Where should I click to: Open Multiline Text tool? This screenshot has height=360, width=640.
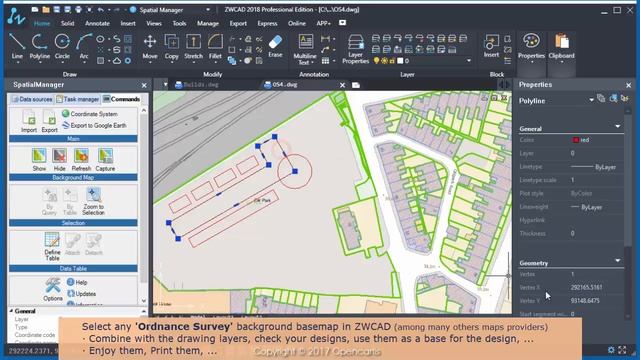point(305,49)
